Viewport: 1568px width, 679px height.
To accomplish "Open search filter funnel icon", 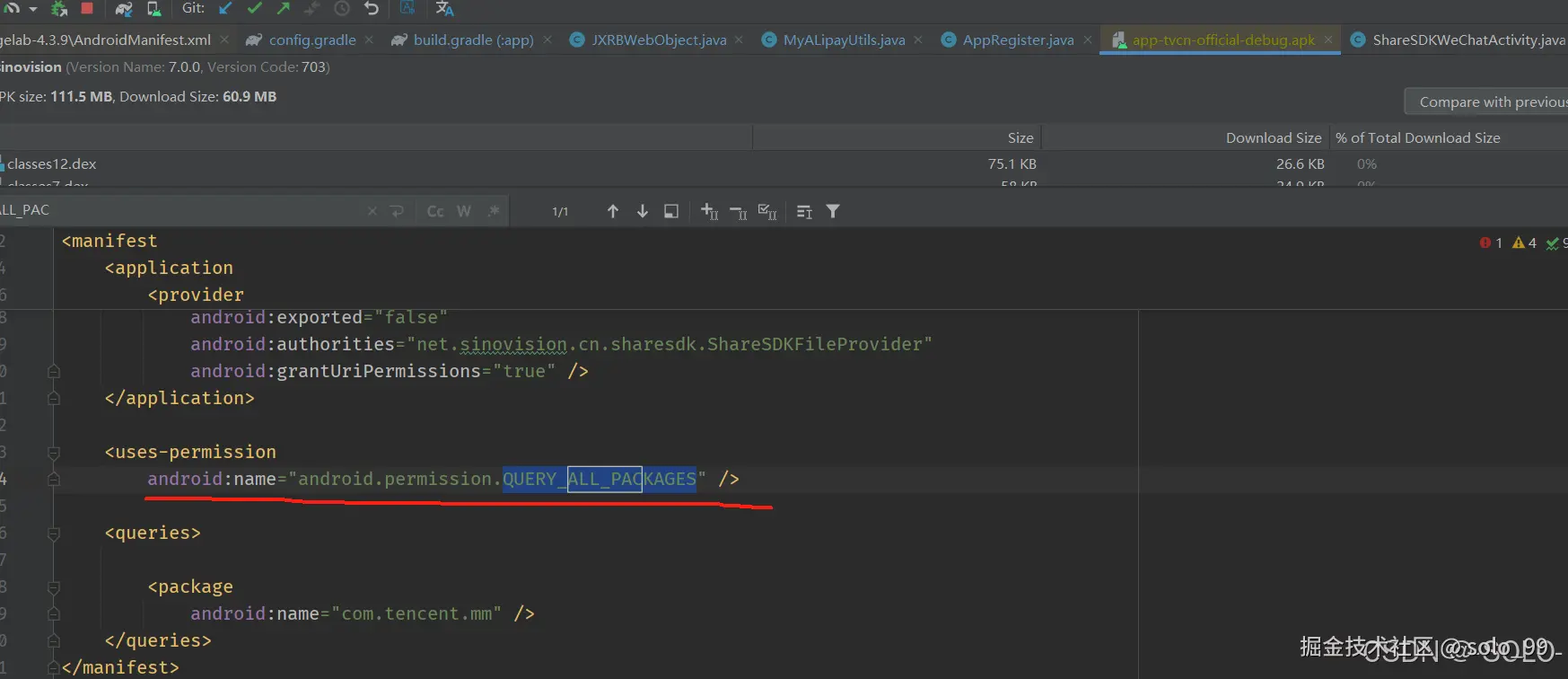I will click(x=833, y=211).
